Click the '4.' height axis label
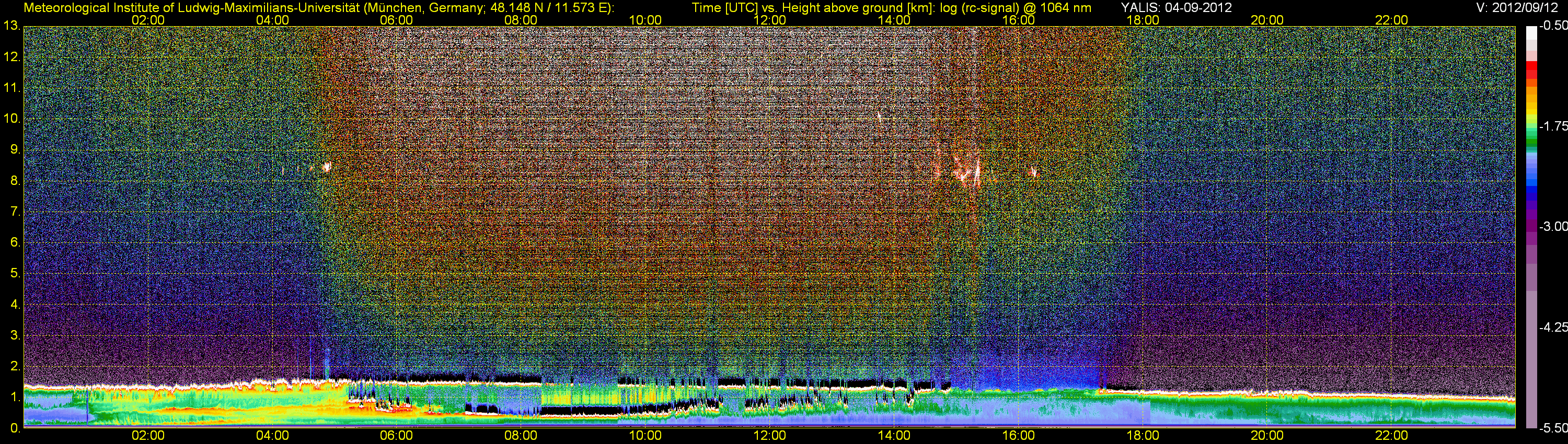This screenshot has height=444, width=1568. click(x=15, y=305)
